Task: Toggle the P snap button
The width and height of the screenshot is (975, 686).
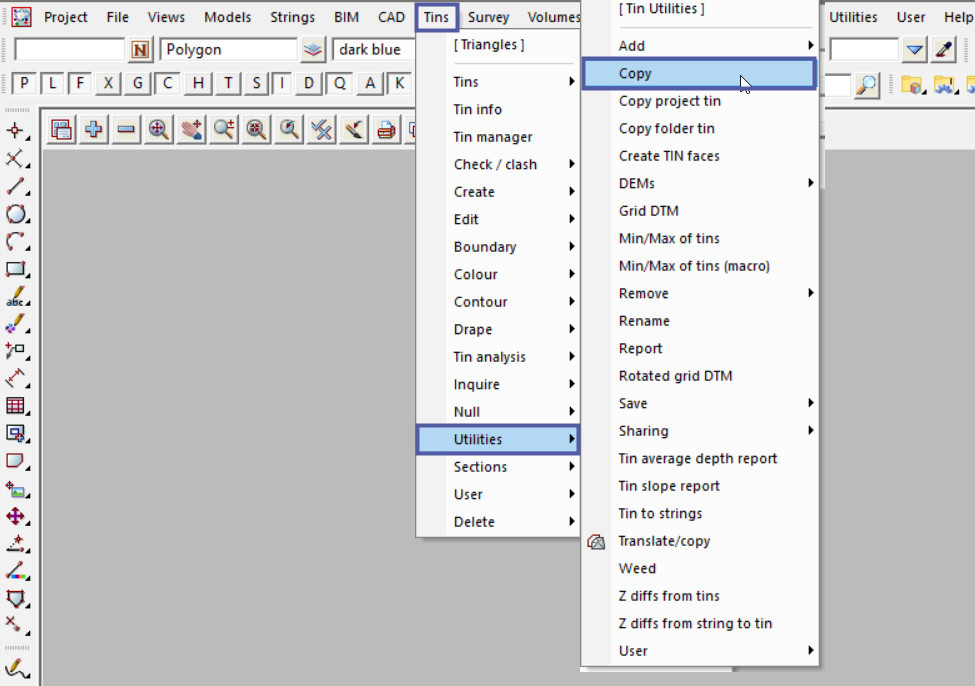Action: [24, 83]
